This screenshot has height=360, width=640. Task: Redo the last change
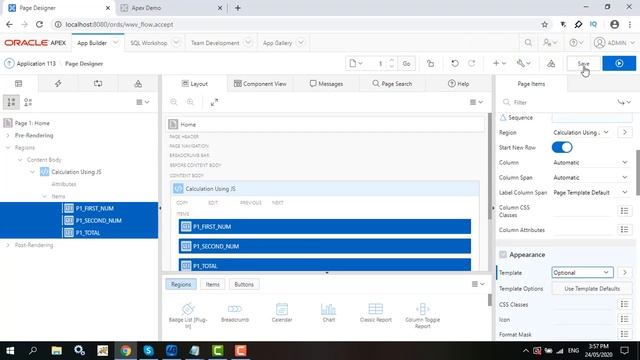(472, 64)
